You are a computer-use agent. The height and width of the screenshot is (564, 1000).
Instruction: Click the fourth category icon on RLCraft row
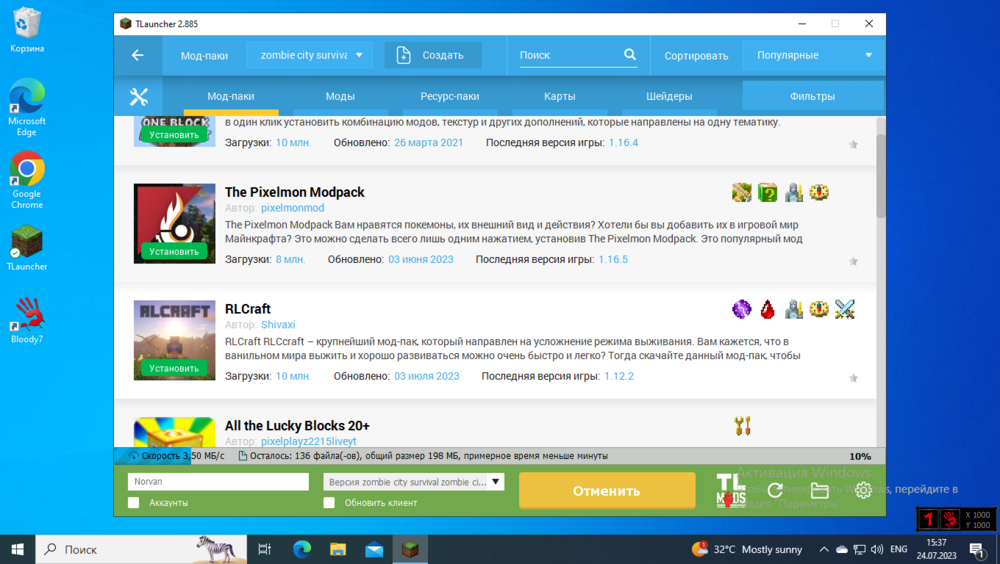coord(819,309)
